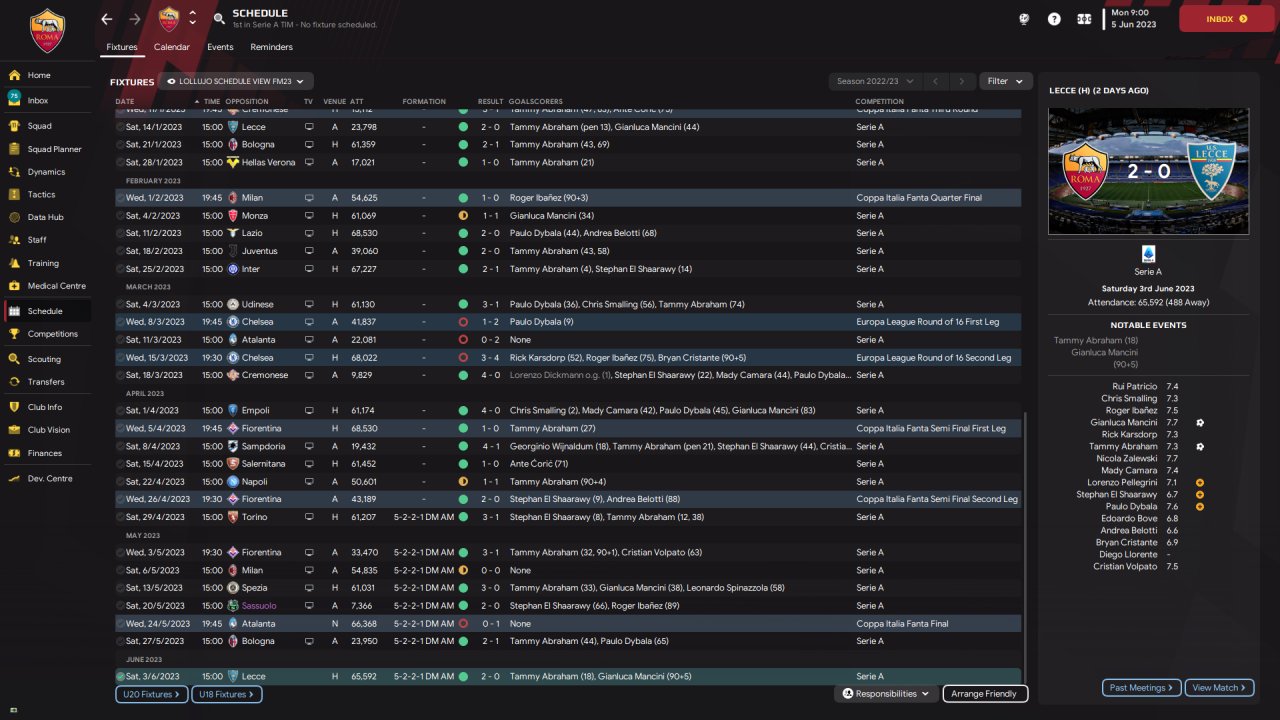This screenshot has width=1280, height=720.
Task: Open U18 Fixtures
Action: point(227,694)
